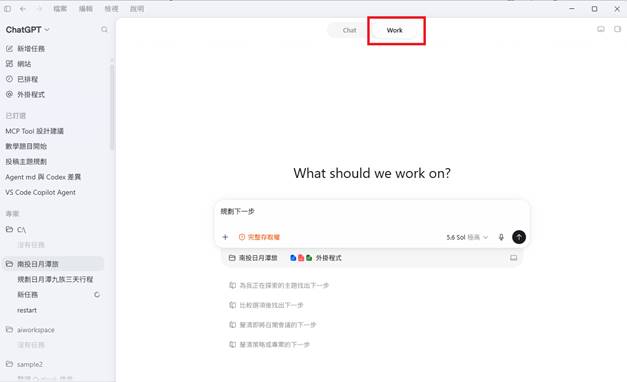
Task: Open the ChatGPT dropdown in sidebar header
Action: [x=28, y=30]
